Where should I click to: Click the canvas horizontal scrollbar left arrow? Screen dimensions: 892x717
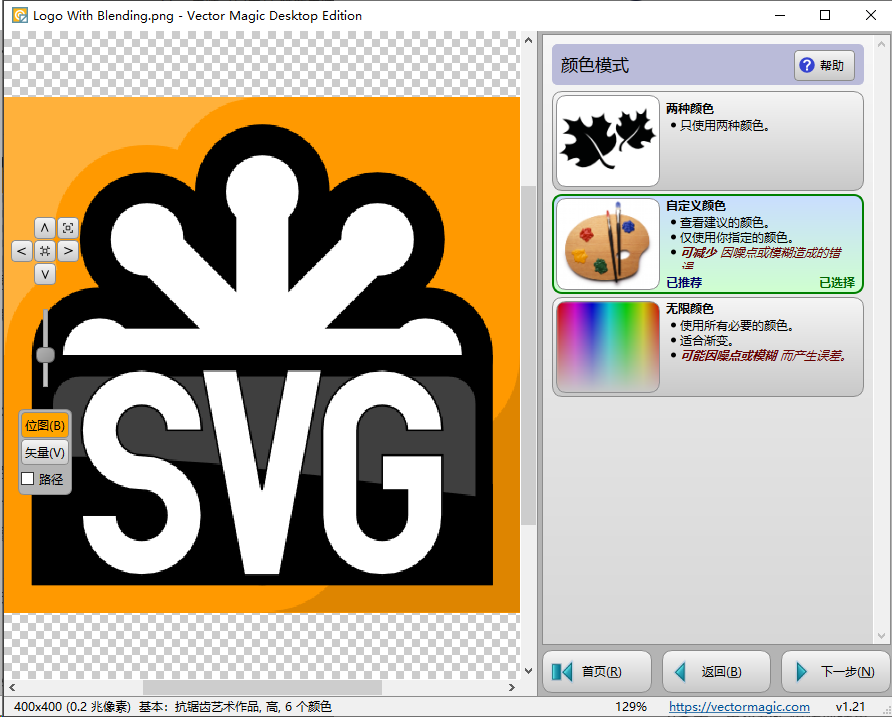(12, 687)
